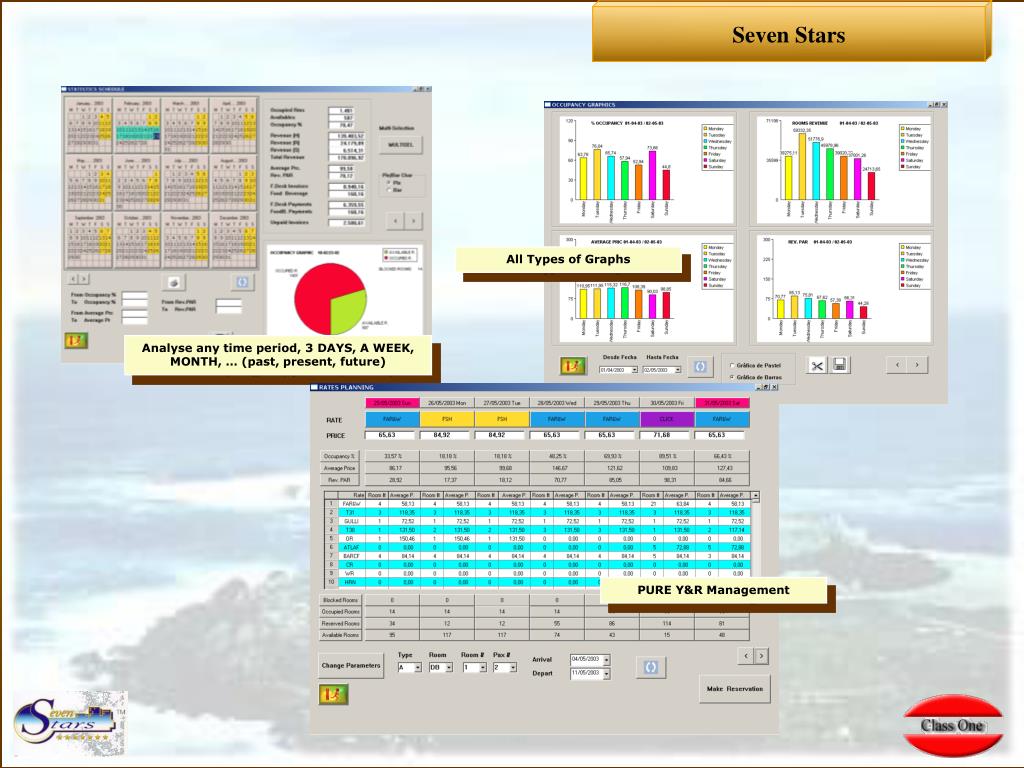Screen dimensions: 1024x768
Task: Select the BARCF row in the rates table
Action: tap(537, 556)
